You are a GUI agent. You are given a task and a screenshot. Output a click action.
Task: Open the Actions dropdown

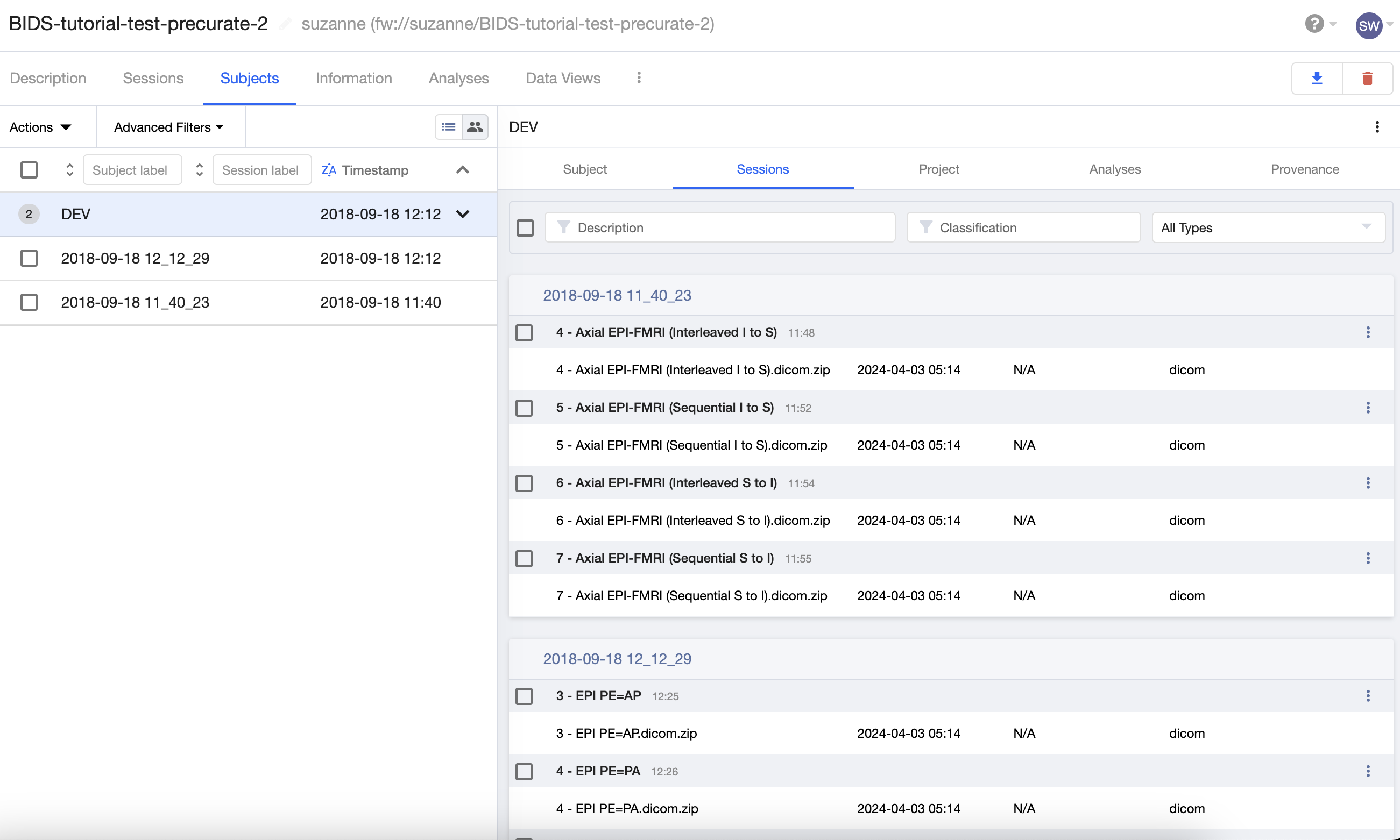click(40, 127)
